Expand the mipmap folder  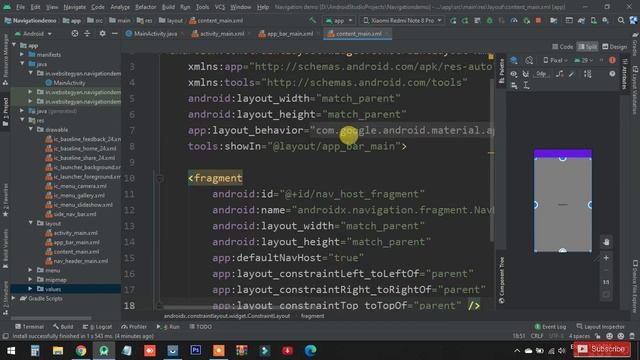(x=31, y=280)
